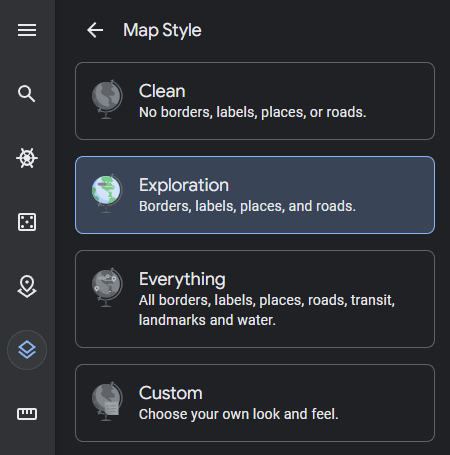
Task: Click the gray globe icon for Clean
Action: pos(107,99)
